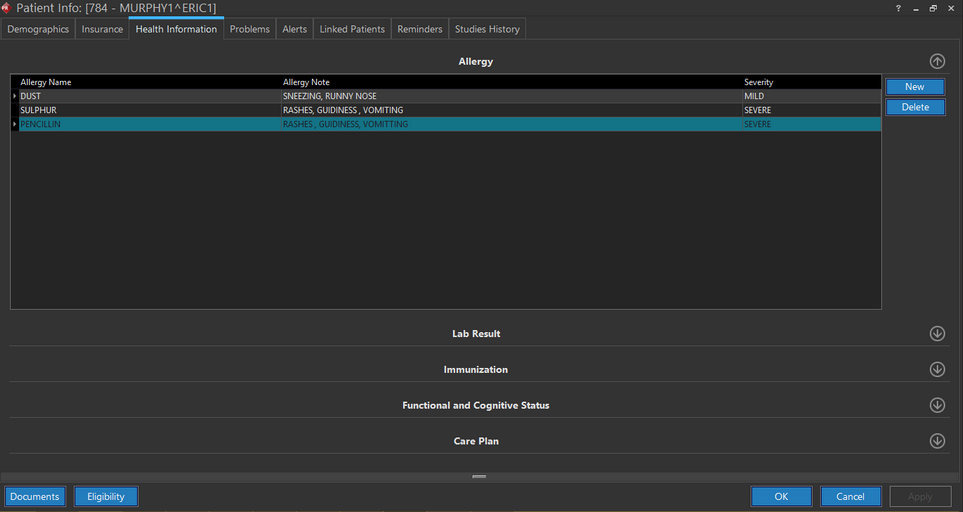Viewport: 963px width, 512px height.
Task: Click the help question mark icon
Action: point(898,8)
